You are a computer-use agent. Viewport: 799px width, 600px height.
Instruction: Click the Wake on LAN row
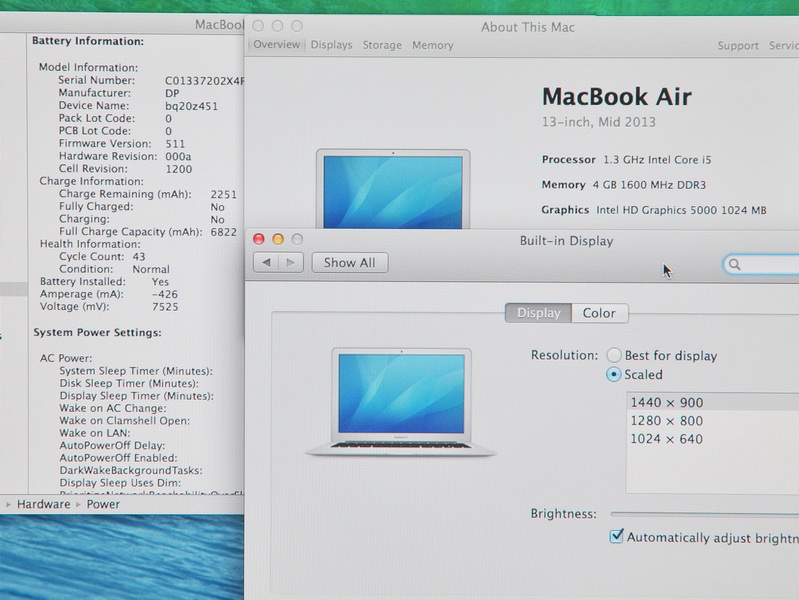[95, 433]
